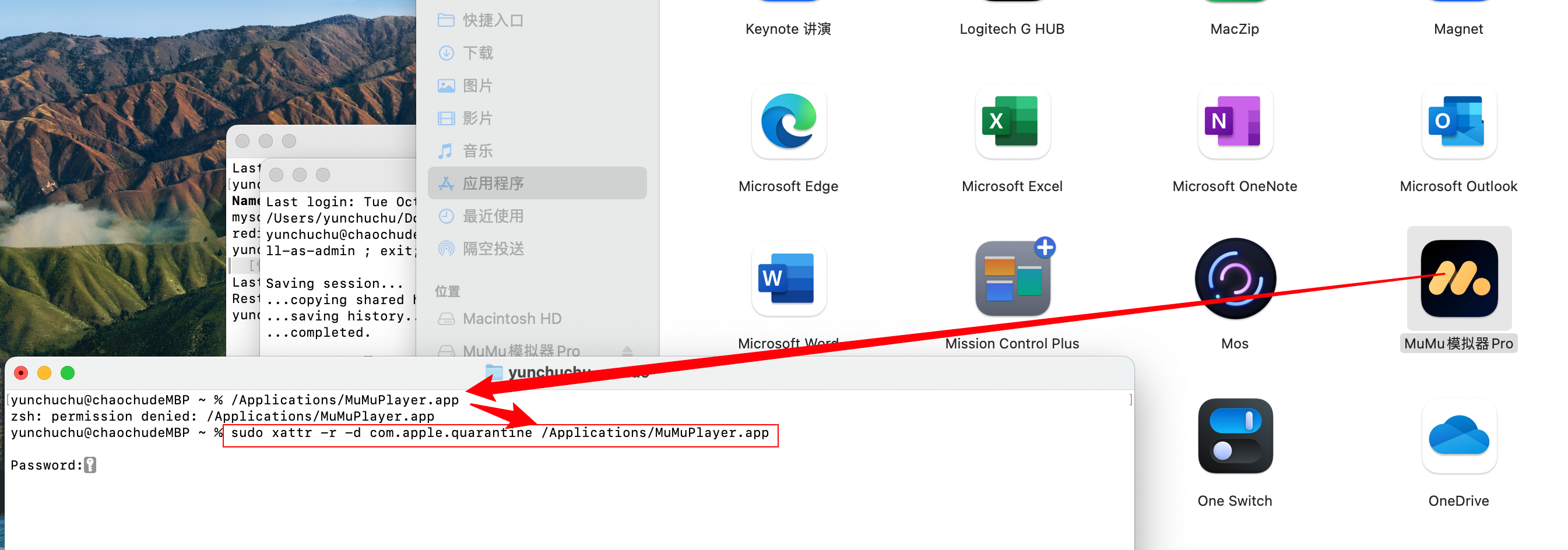Open 图片 folder in Finder sidebar
Viewport: 1568px width, 550px height.
[x=537, y=85]
